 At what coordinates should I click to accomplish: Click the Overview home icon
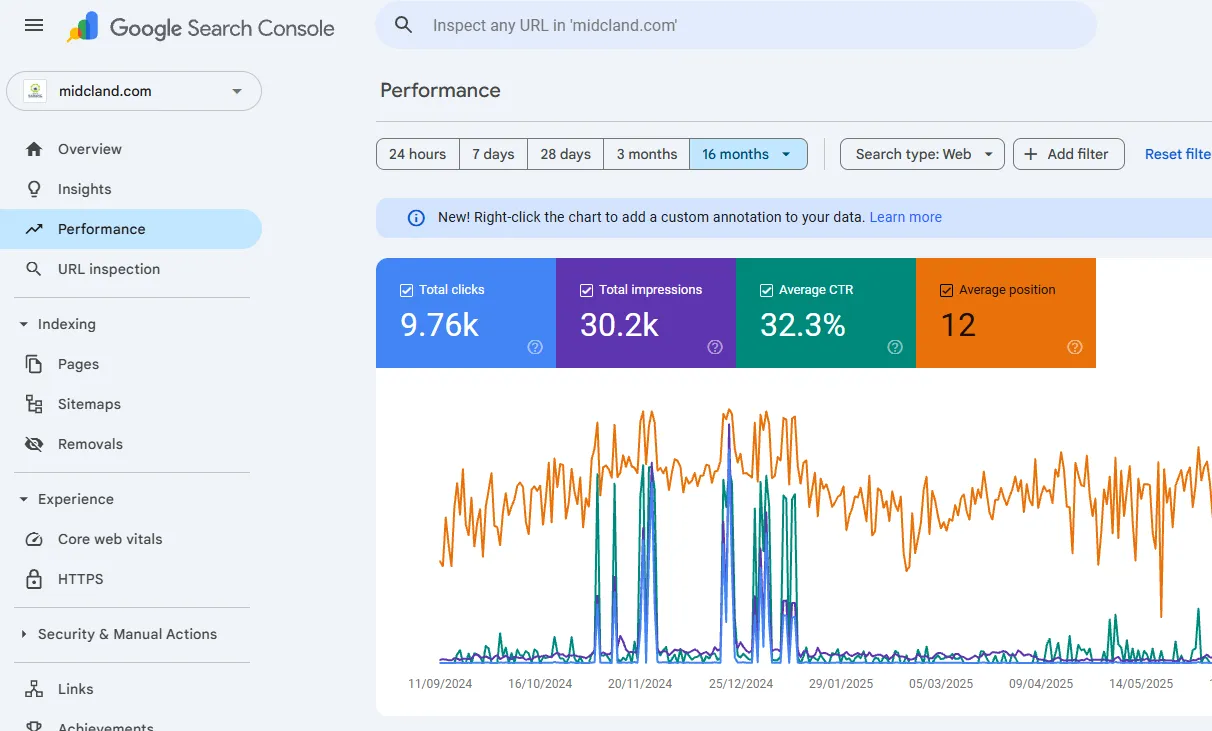[x=34, y=149]
